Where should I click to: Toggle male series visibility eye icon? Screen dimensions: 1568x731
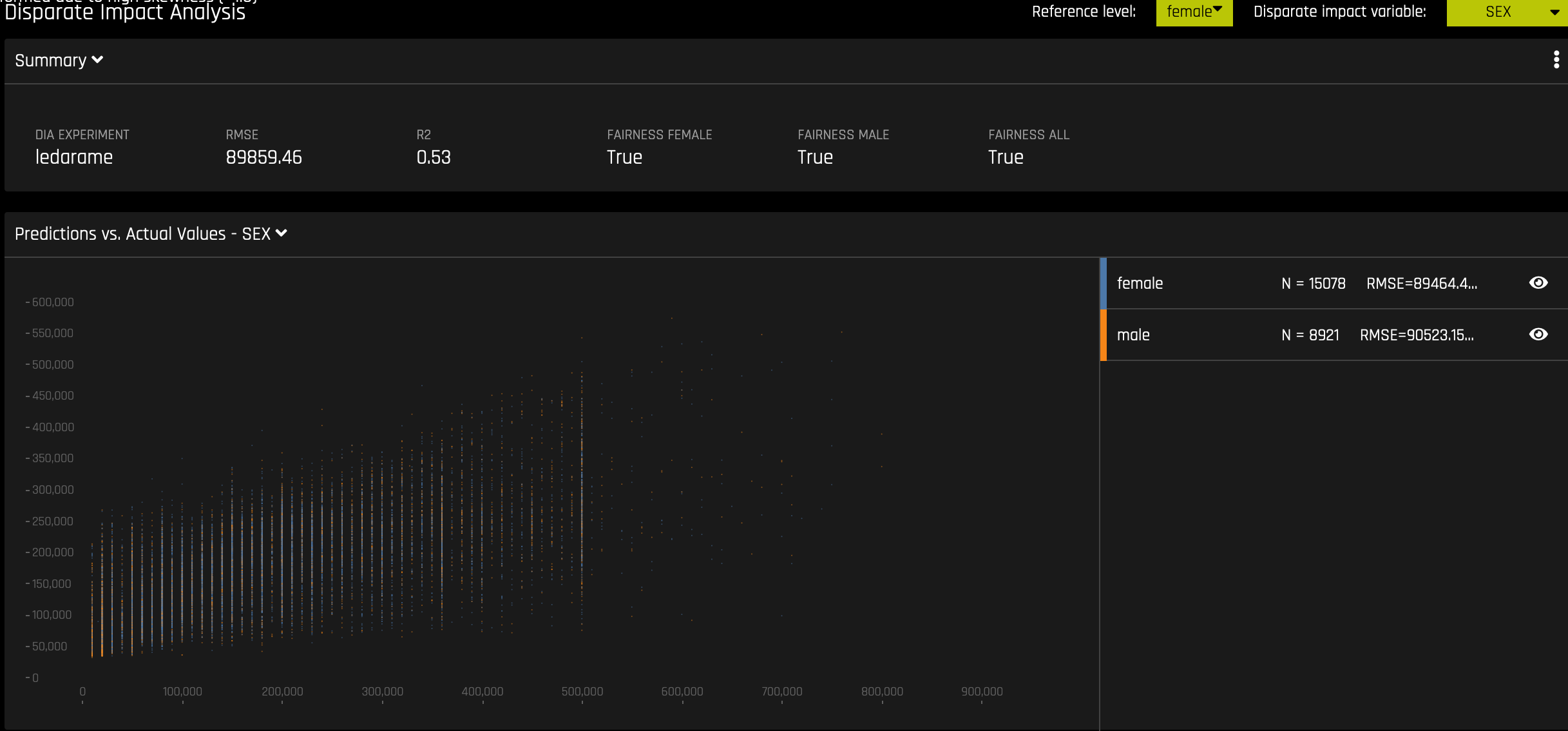[1538, 335]
